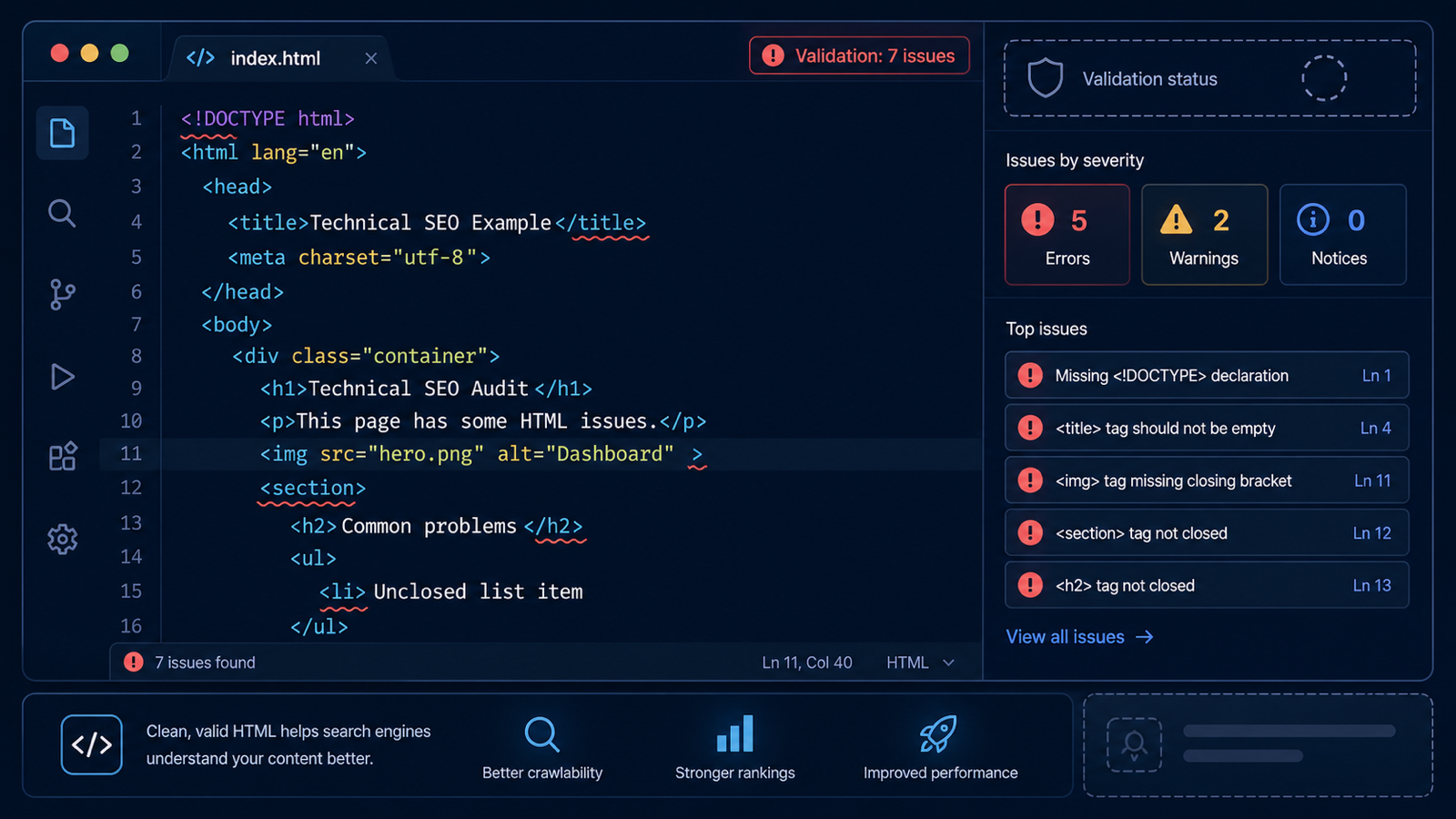Click the div class="container" line
1456x819 pixels.
(x=366, y=356)
